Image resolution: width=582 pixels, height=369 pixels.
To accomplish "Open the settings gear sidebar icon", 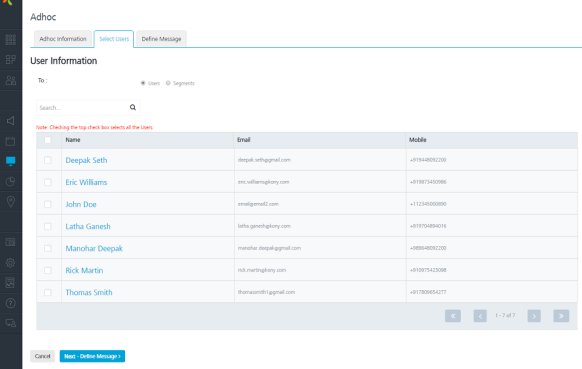I will pos(11,262).
